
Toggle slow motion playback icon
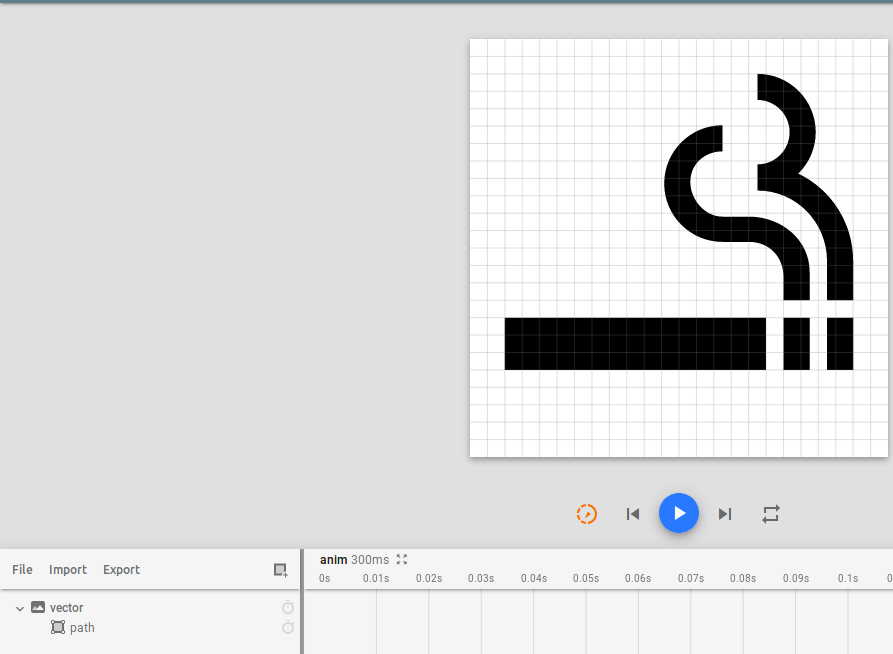[x=587, y=514]
